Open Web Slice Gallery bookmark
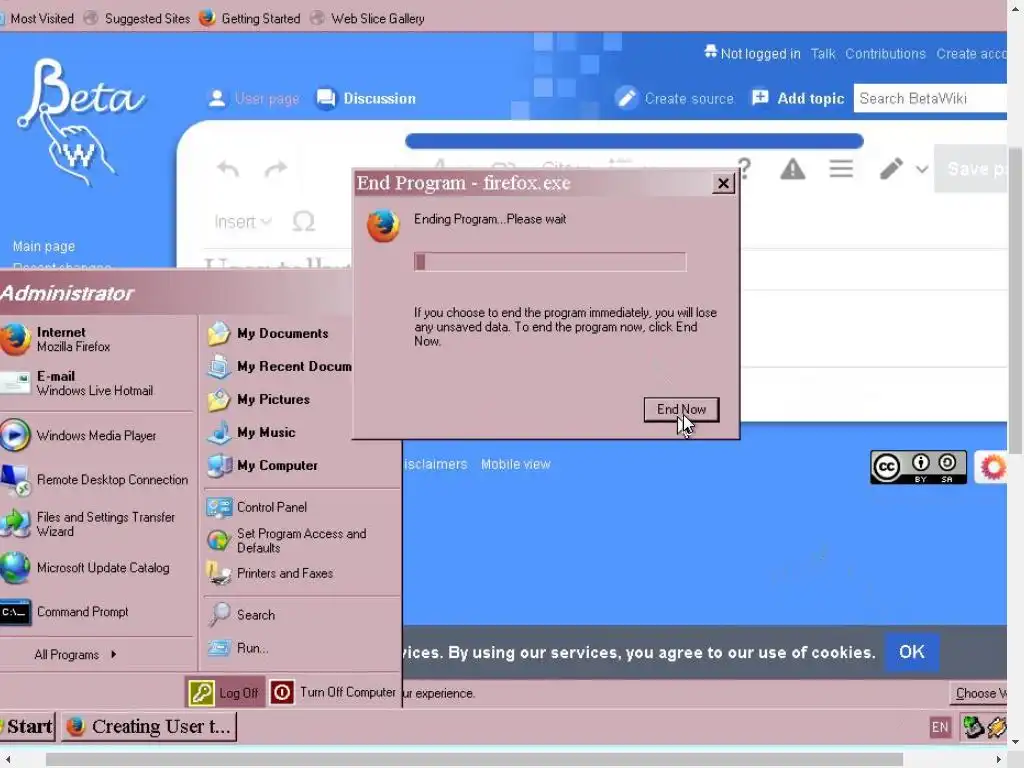This screenshot has height=768, width=1024. pyautogui.click(x=367, y=18)
